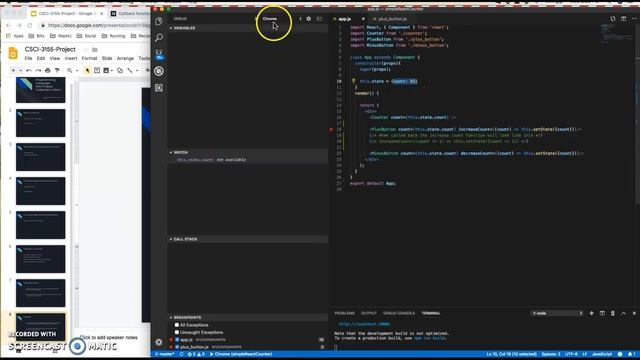
Task: Toggle the plus_button.js breakpoint checkbox
Action: coord(177,347)
